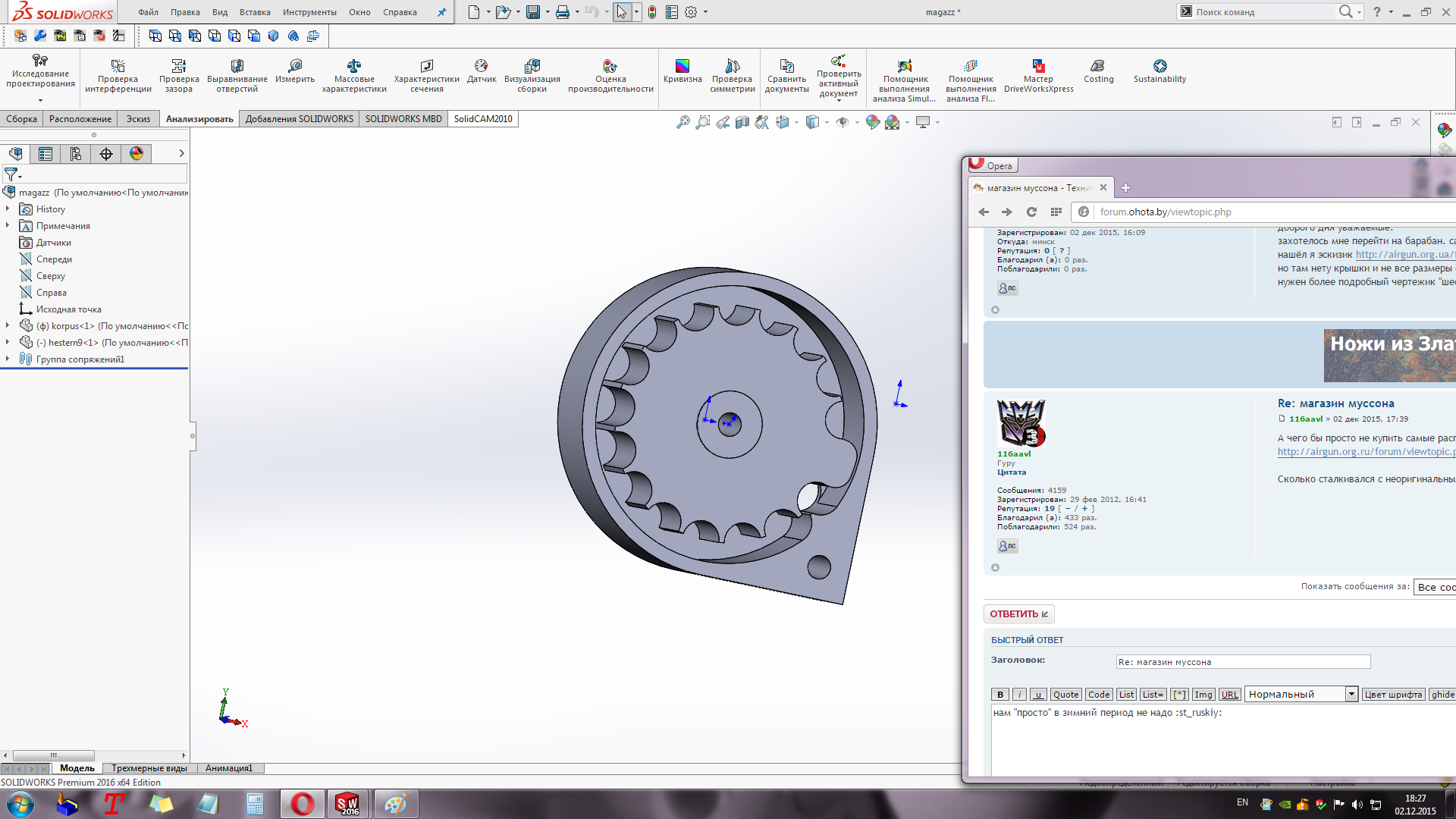This screenshot has width=1456, height=819.
Task: Click the Measure (Измерить) tool
Action: click(x=294, y=71)
